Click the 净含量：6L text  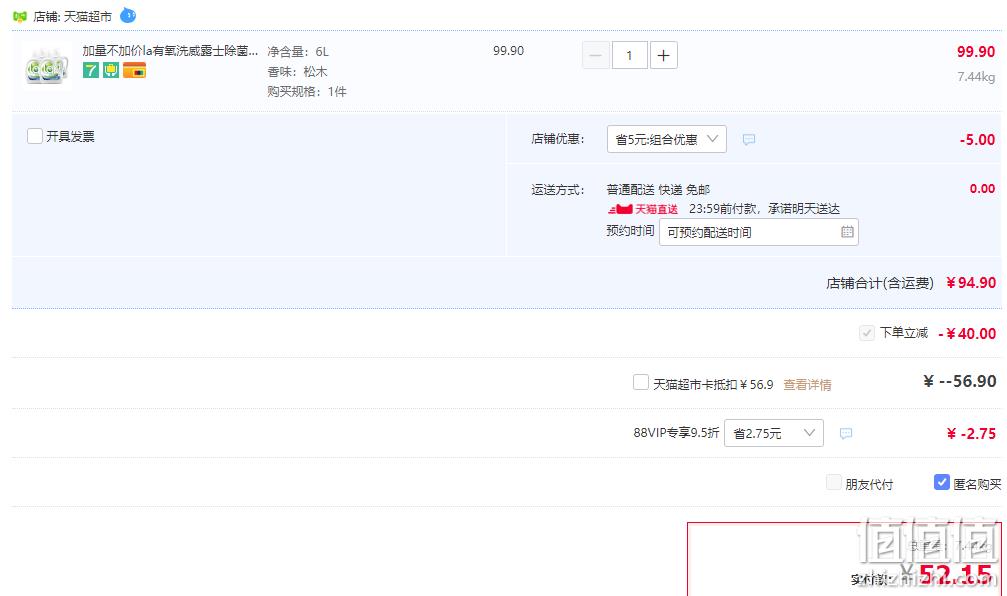298,51
